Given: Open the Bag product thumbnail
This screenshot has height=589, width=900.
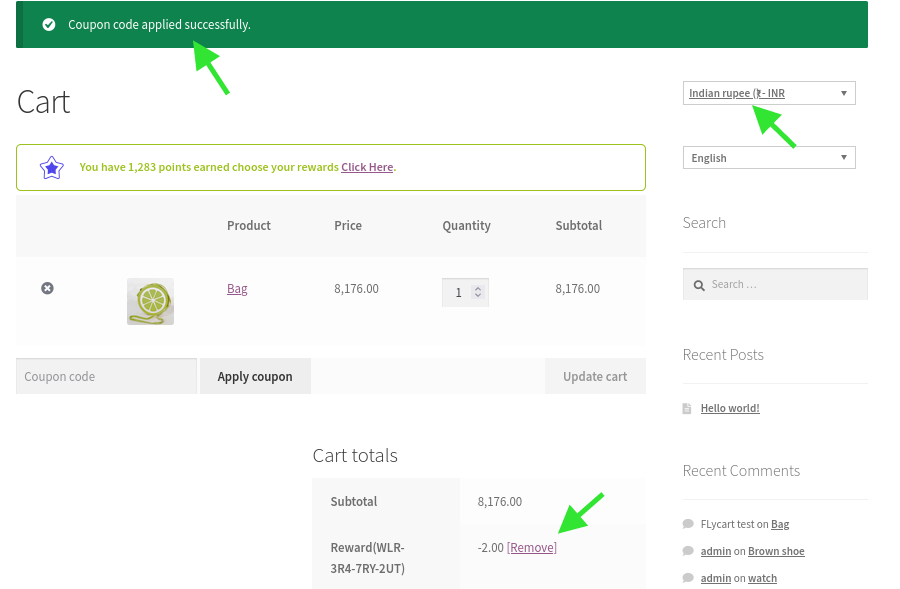Looking at the screenshot, I should point(150,301).
